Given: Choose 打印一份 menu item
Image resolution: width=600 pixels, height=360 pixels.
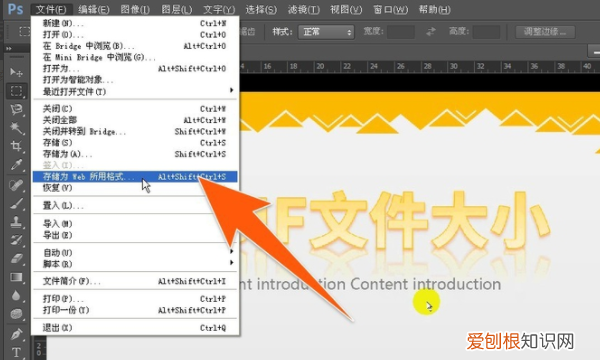Looking at the screenshot, I should pyautogui.click(x=135, y=310).
